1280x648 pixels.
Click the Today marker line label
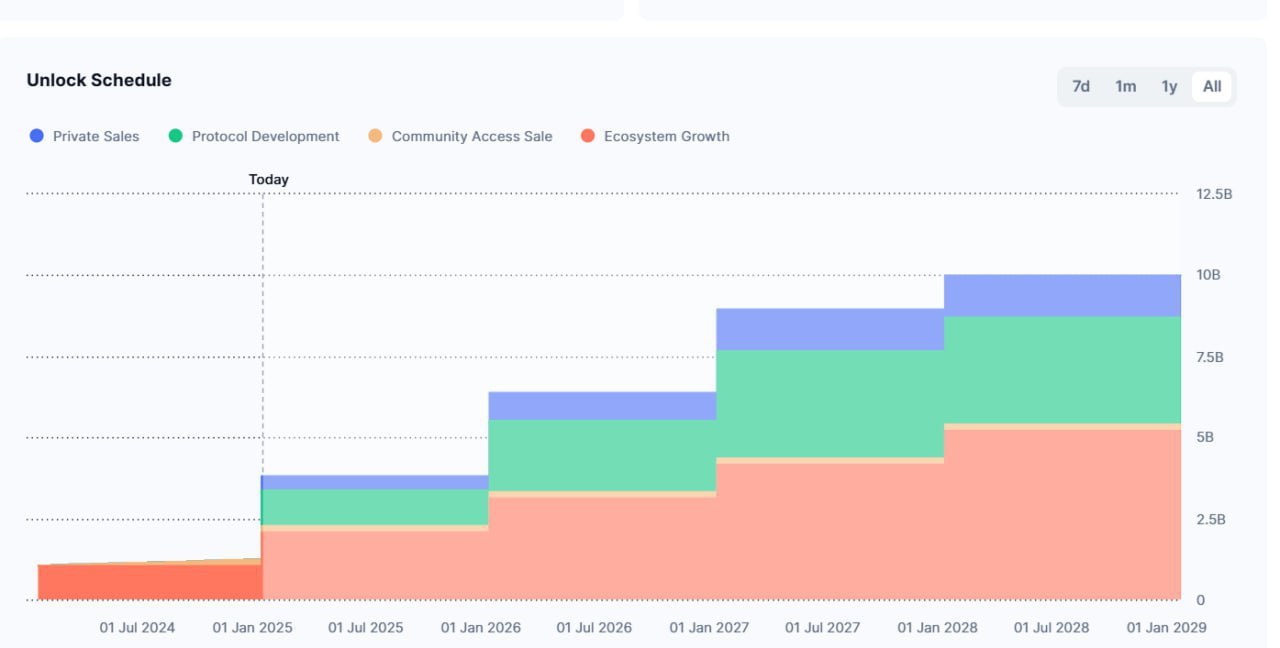pos(268,179)
